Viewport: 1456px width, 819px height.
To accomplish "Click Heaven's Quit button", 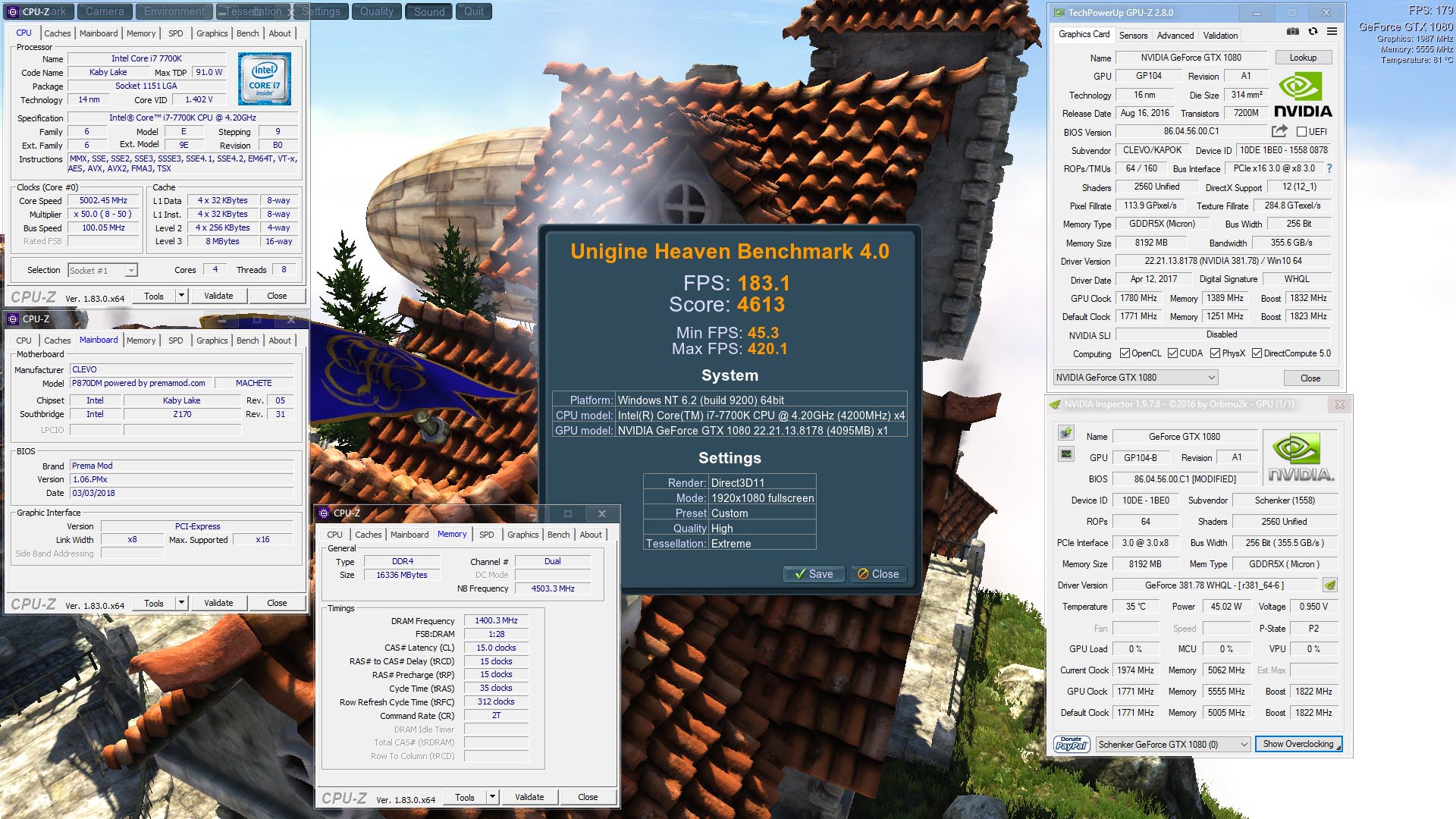I will point(474,11).
